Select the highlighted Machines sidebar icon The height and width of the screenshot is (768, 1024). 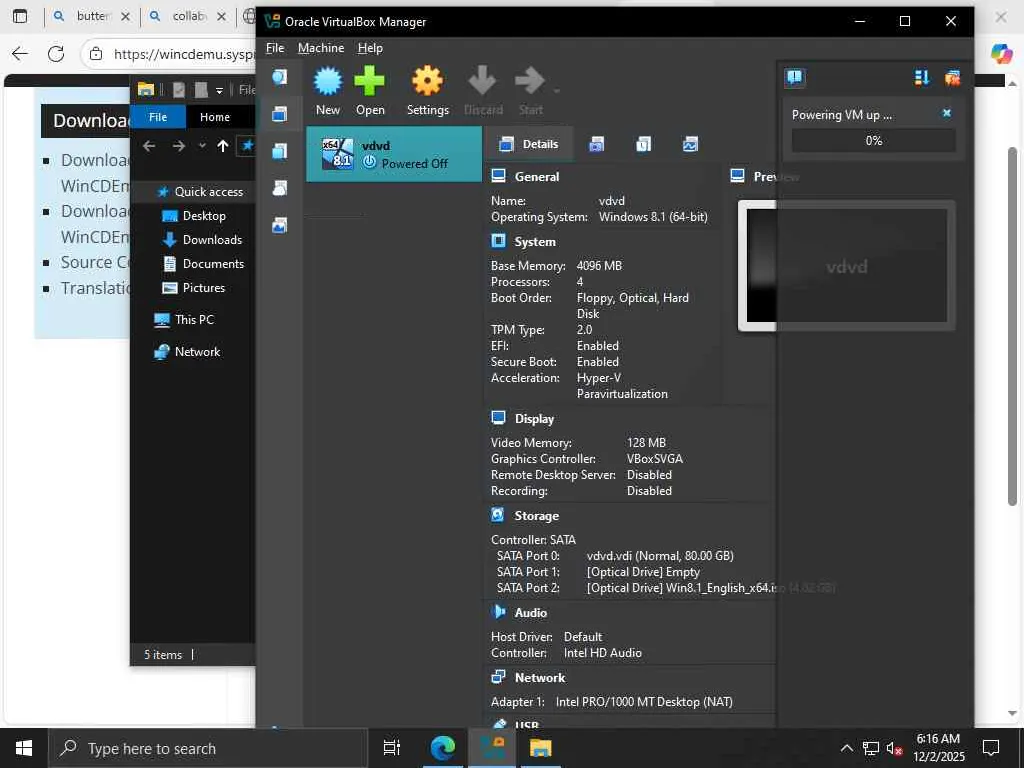tap(280, 114)
